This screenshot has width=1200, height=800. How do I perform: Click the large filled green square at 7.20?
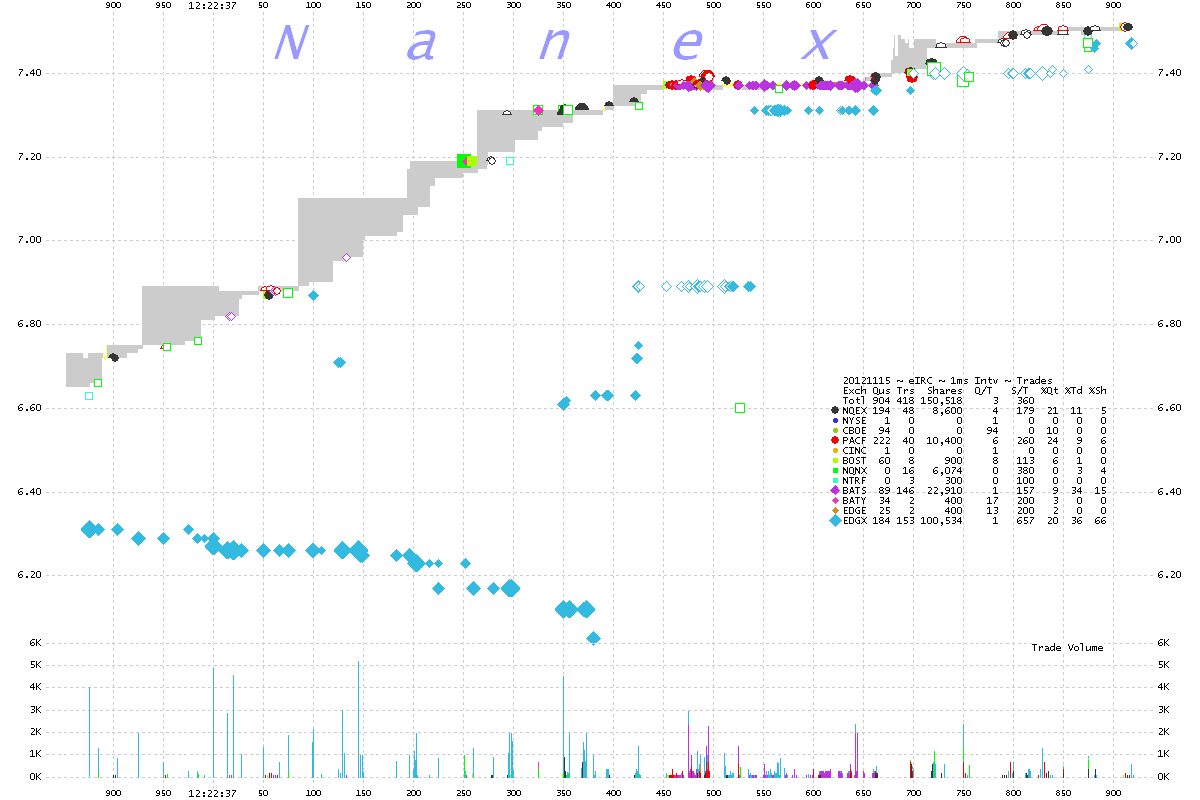(463, 160)
